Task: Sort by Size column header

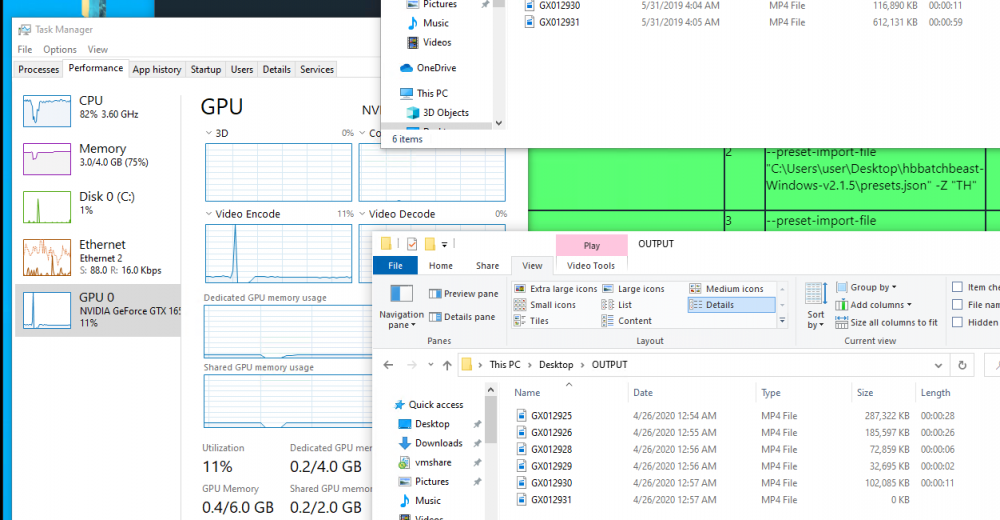Action: [x=865, y=392]
